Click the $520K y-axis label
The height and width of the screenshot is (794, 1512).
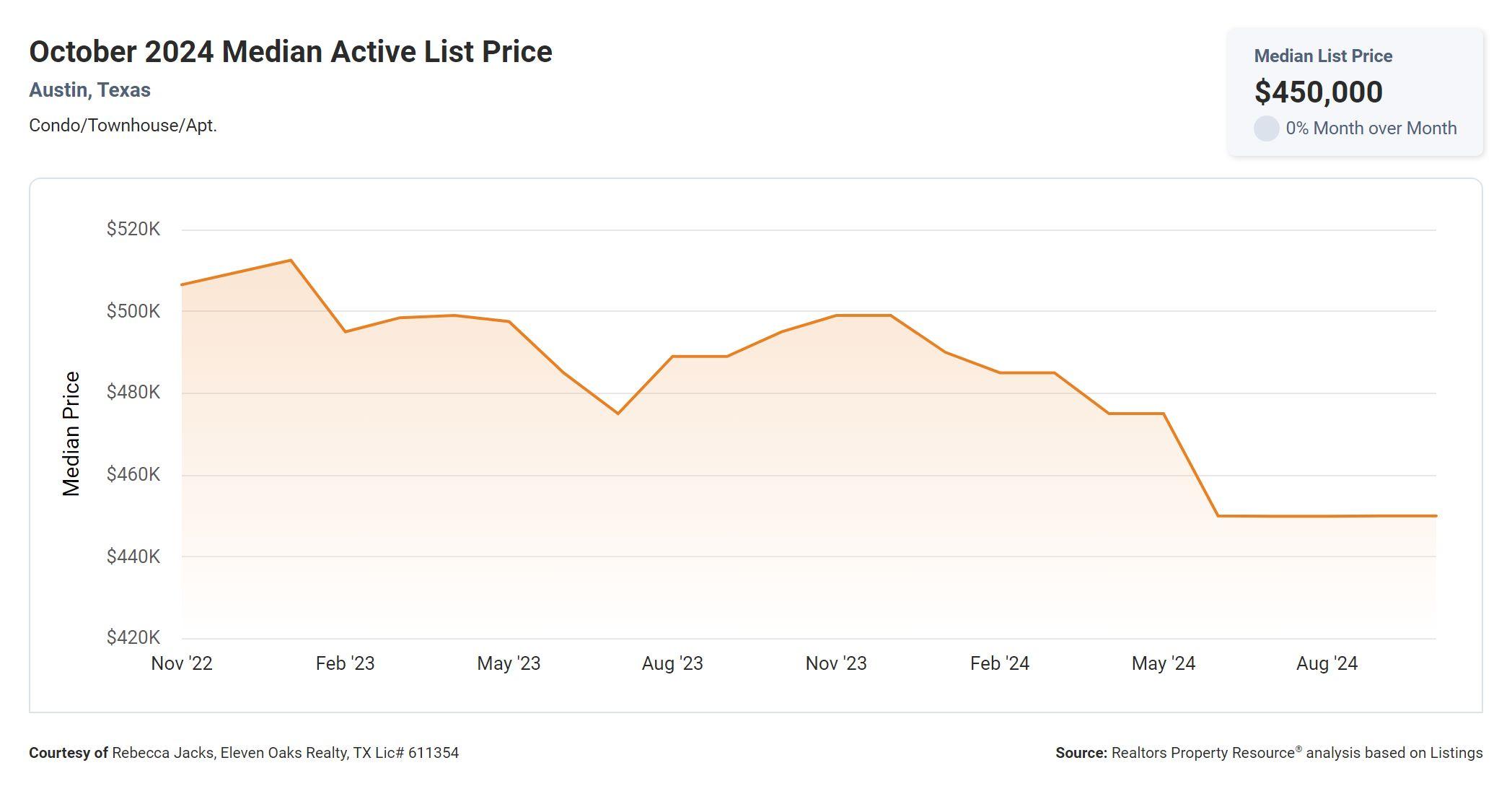pos(133,230)
